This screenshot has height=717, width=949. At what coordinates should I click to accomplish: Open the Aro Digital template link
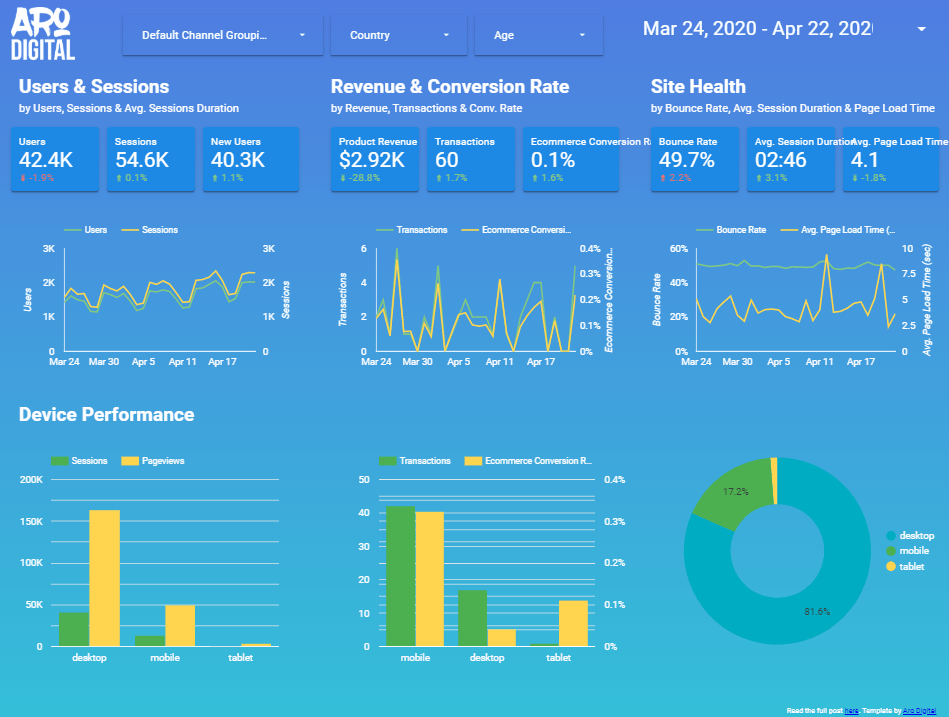tap(919, 710)
